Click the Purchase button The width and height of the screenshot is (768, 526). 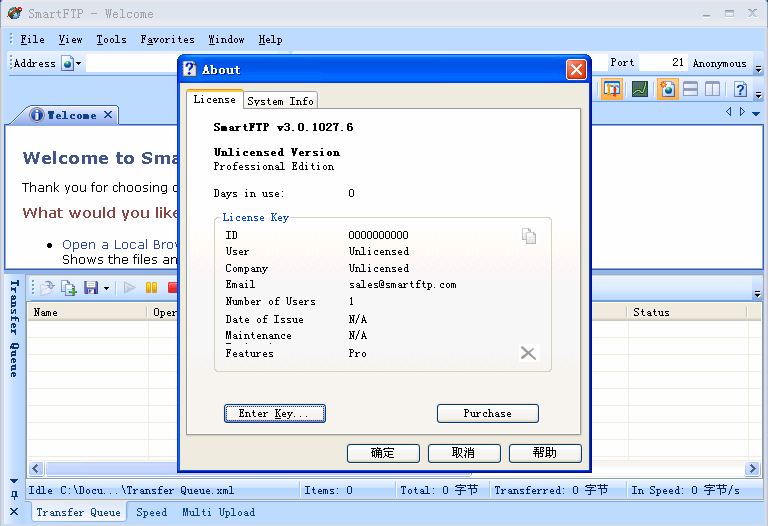(487, 413)
